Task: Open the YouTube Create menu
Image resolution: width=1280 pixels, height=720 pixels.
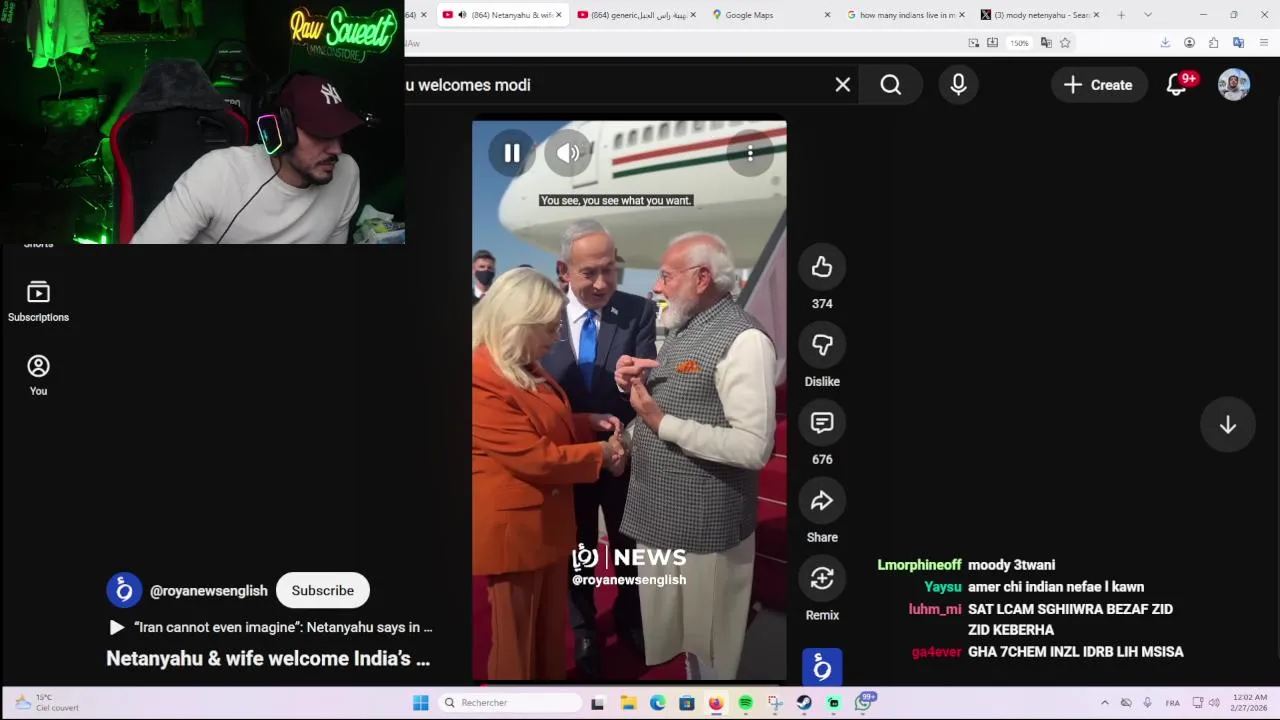Action: pyautogui.click(x=1098, y=85)
